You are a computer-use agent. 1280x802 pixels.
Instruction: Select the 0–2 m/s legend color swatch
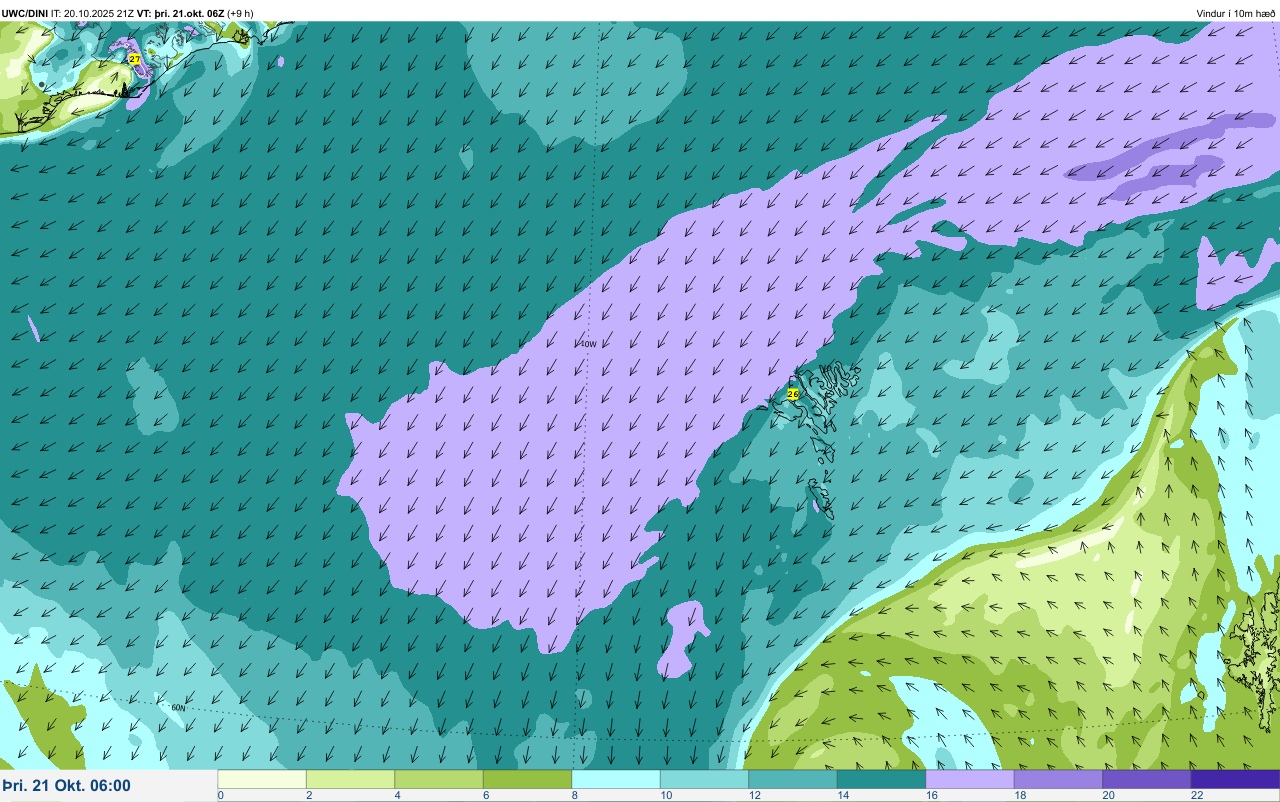pos(262,779)
